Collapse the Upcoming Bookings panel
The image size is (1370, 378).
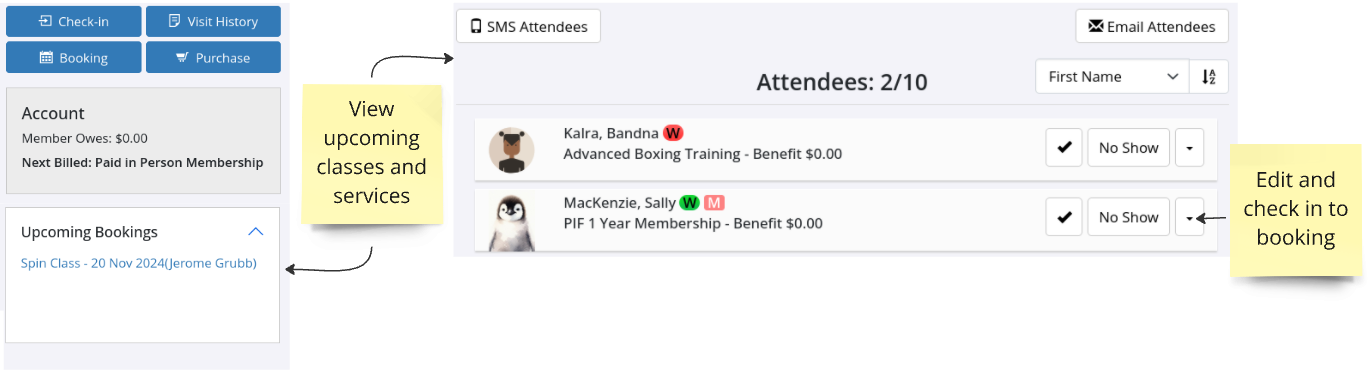point(255,232)
